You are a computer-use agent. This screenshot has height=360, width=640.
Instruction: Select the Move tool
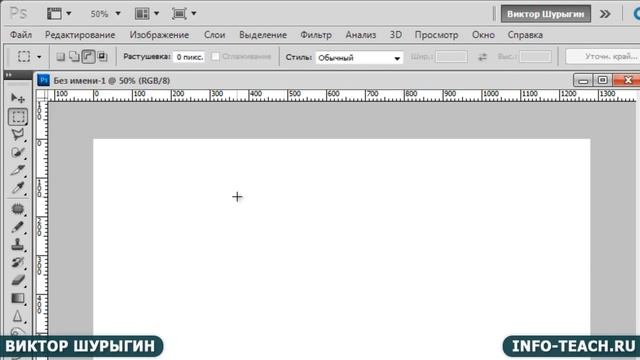(18, 98)
